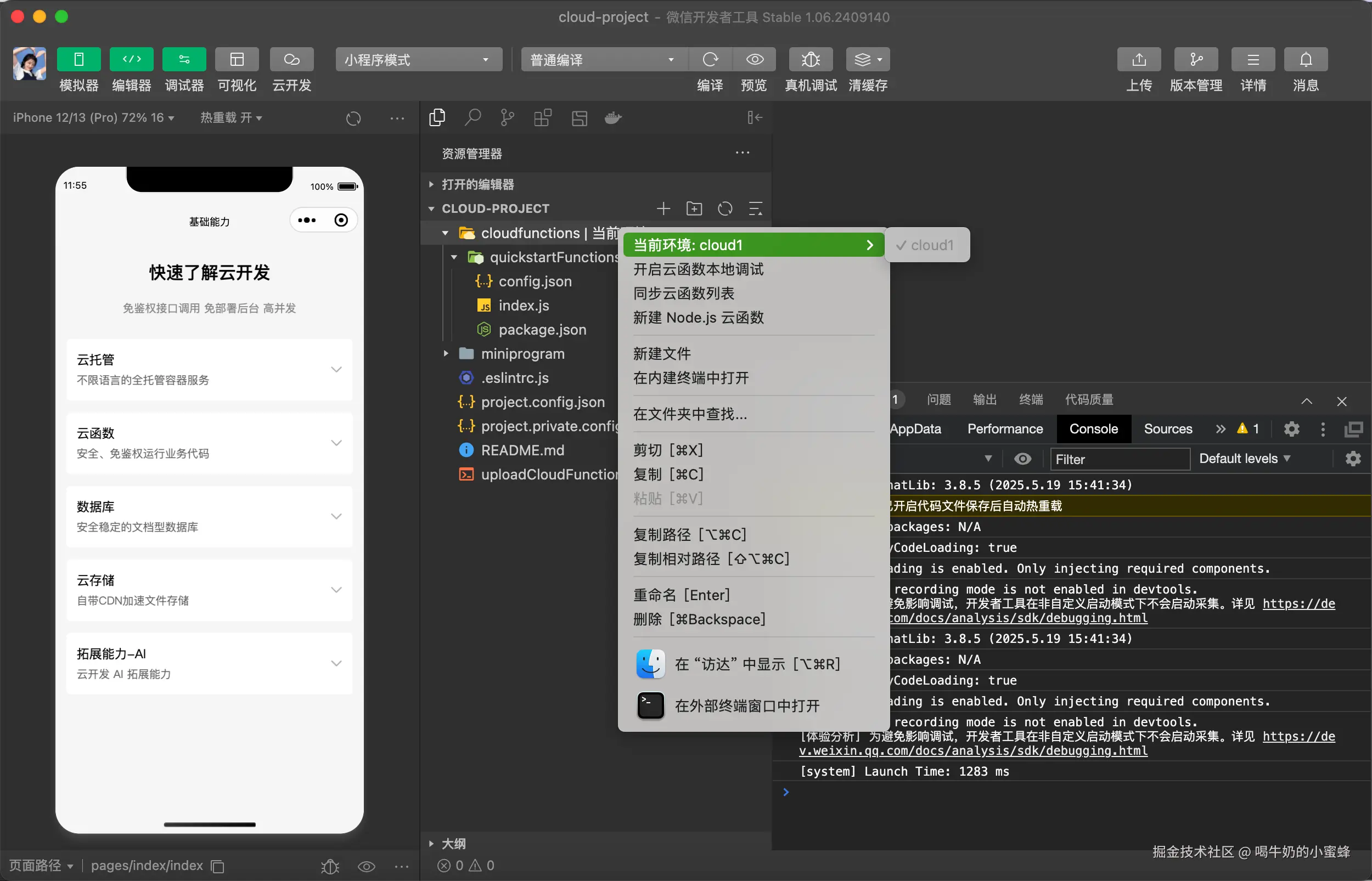Toggle the simulator (模拟器) panel button
This screenshot has width=1372, height=881.
point(79,59)
